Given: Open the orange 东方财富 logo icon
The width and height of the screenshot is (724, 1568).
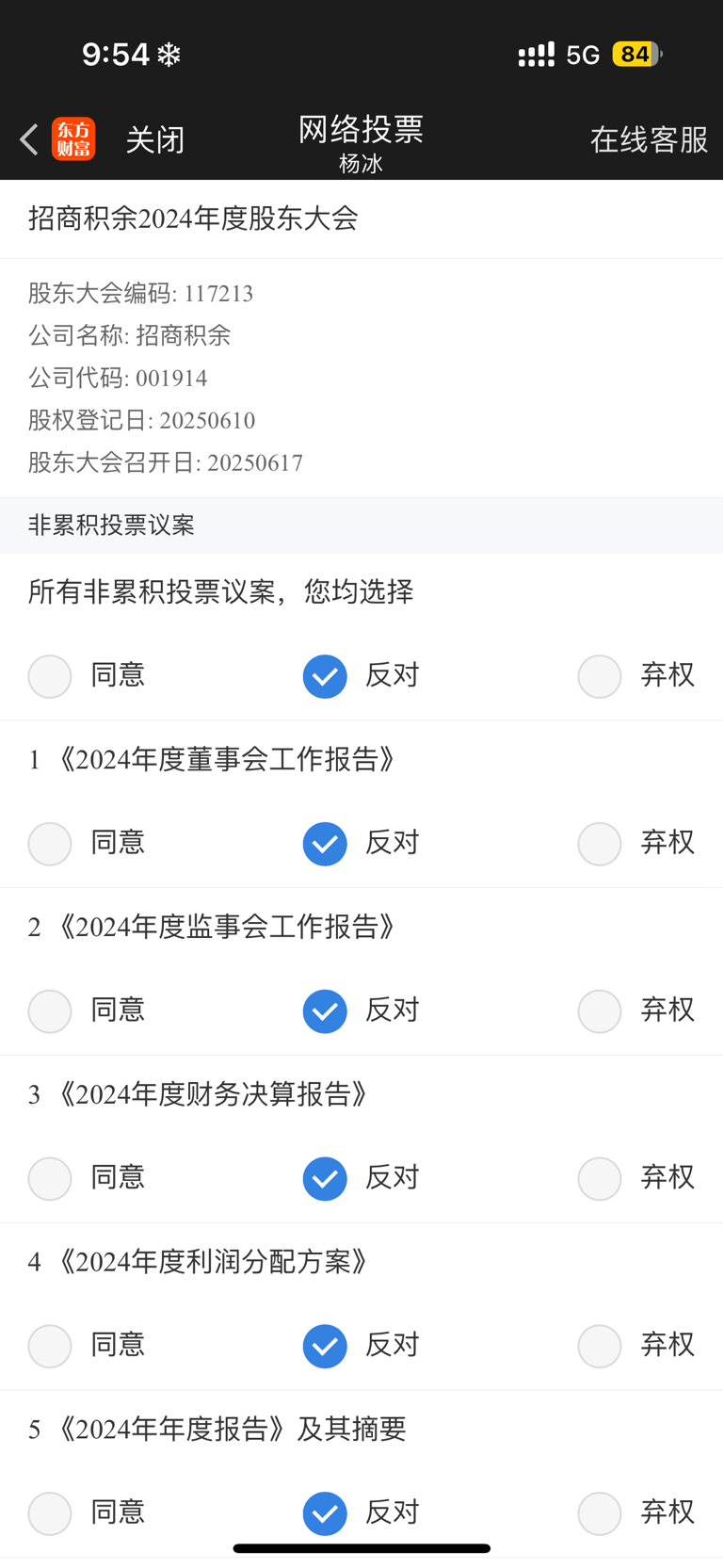Looking at the screenshot, I should click(73, 139).
